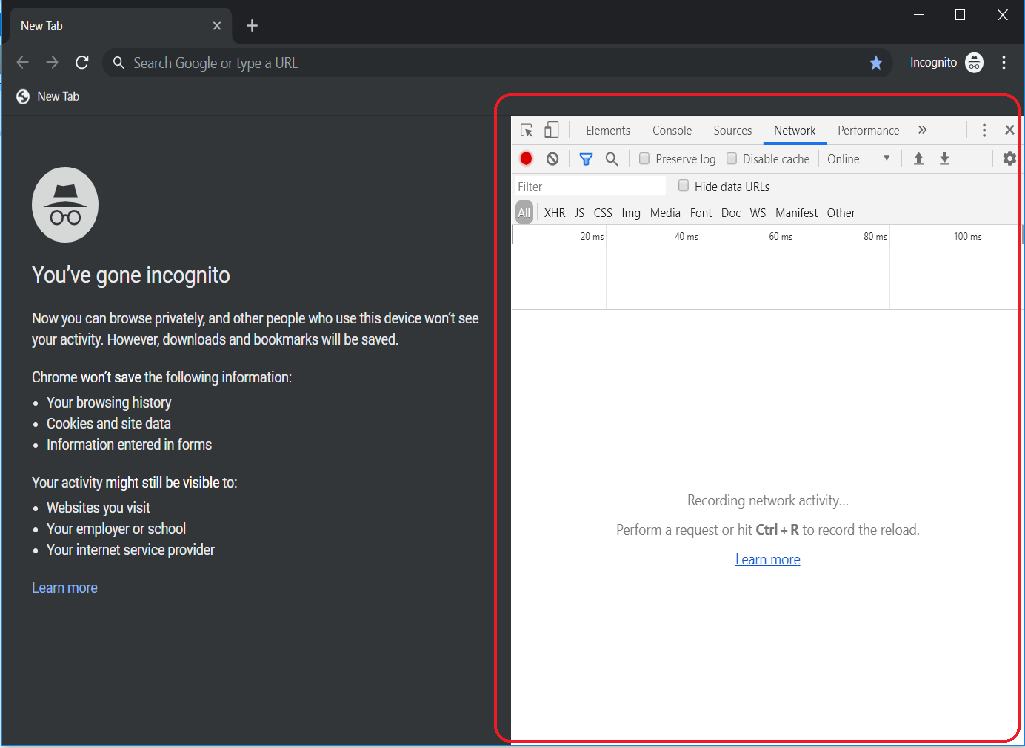This screenshot has width=1025, height=748.
Task: Open a new tab with the plus button
Action: click(252, 26)
